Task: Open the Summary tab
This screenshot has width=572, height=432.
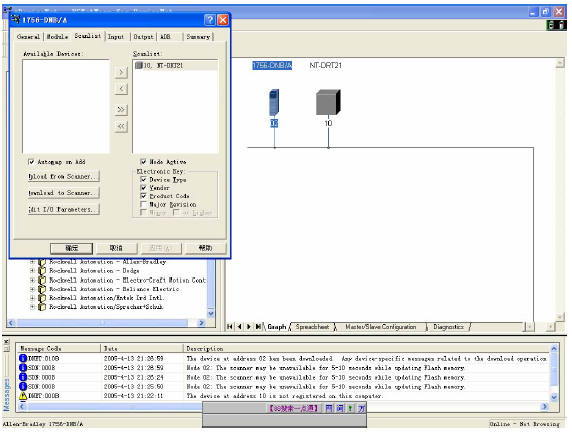Action: coord(198,37)
